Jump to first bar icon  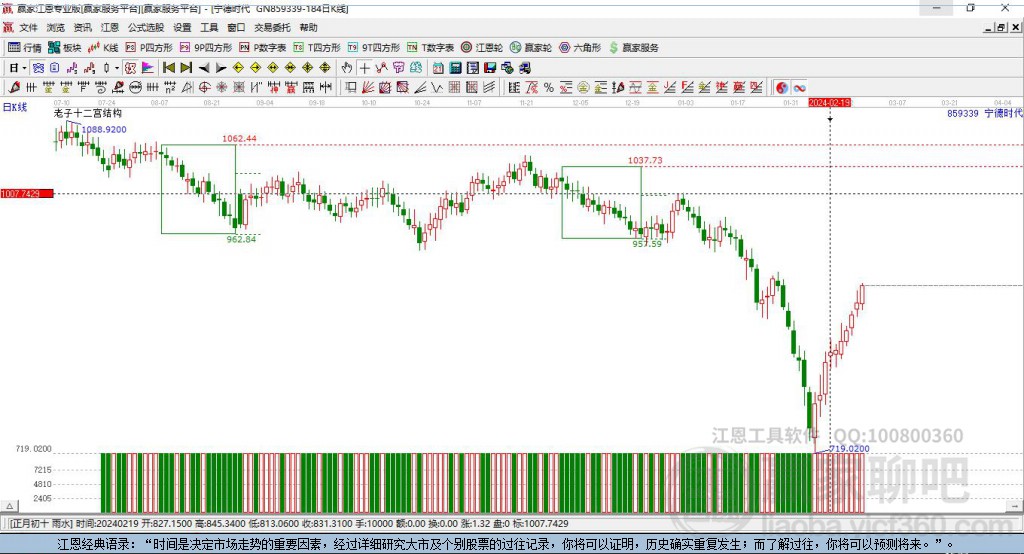tap(168, 68)
